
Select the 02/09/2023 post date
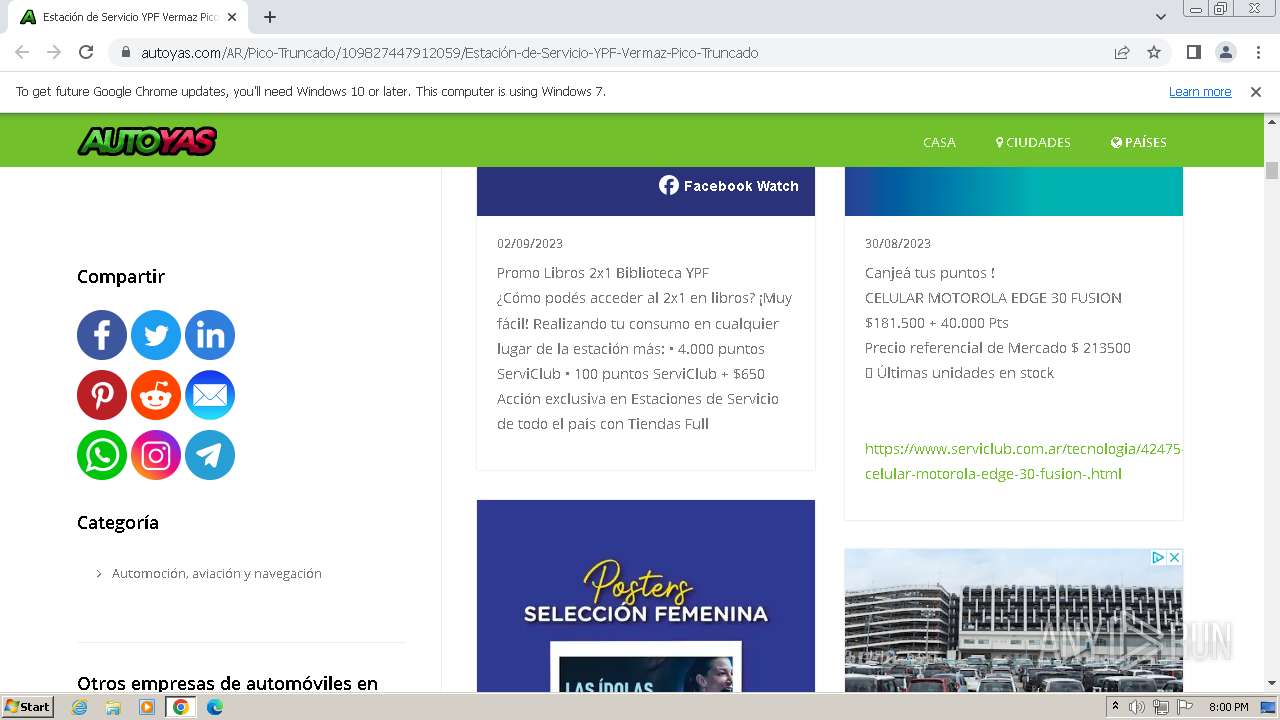530,243
